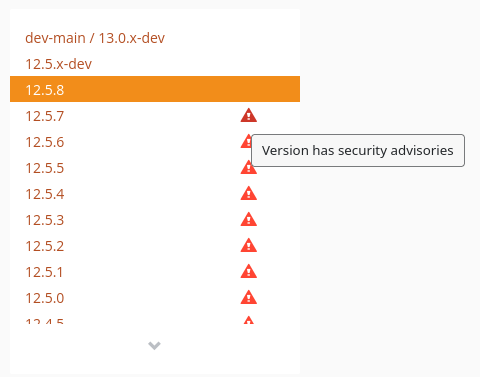Choose version 12.5.6
The width and height of the screenshot is (480, 377).
[x=45, y=142]
